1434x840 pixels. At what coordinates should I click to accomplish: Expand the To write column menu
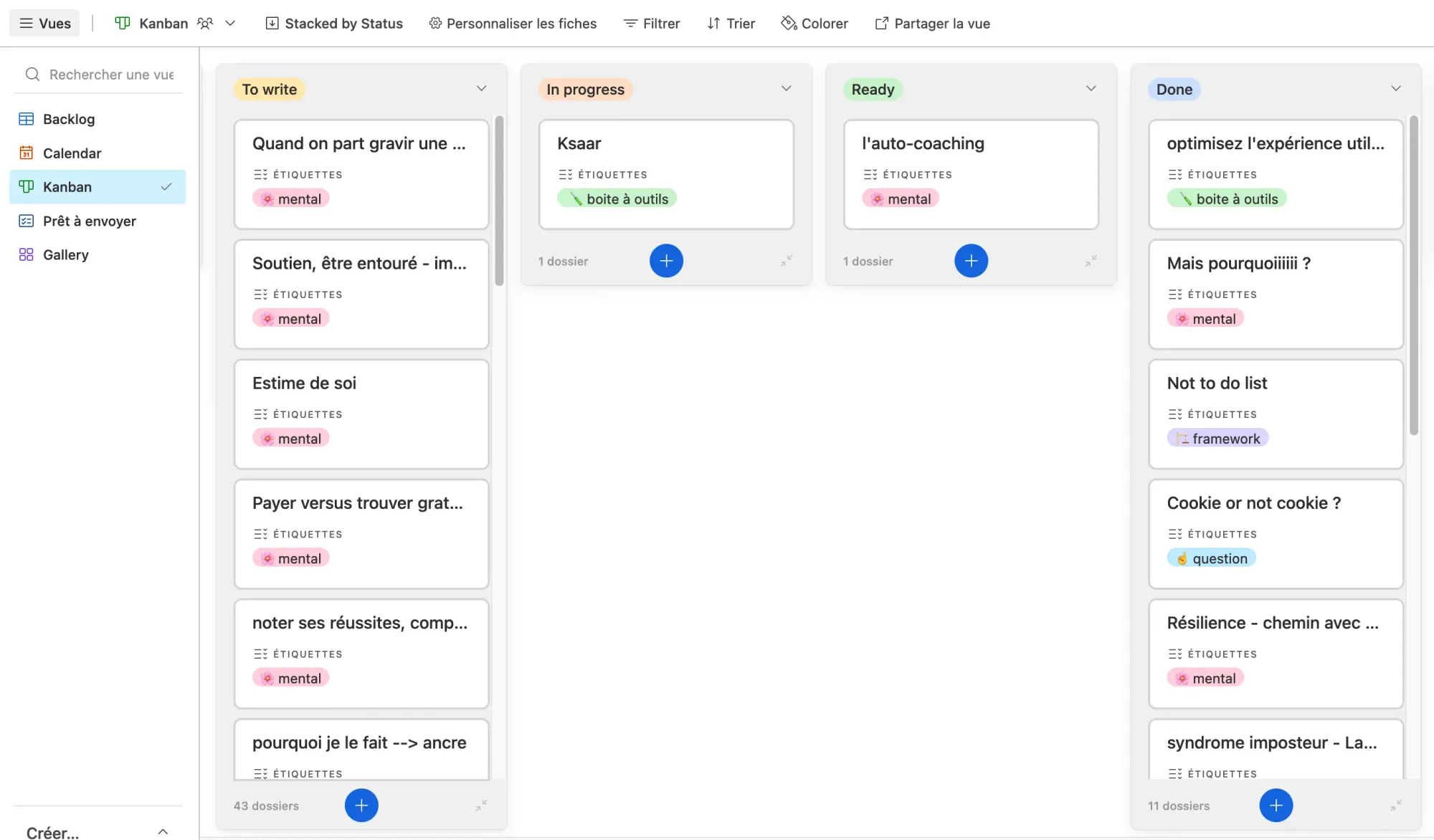click(481, 89)
